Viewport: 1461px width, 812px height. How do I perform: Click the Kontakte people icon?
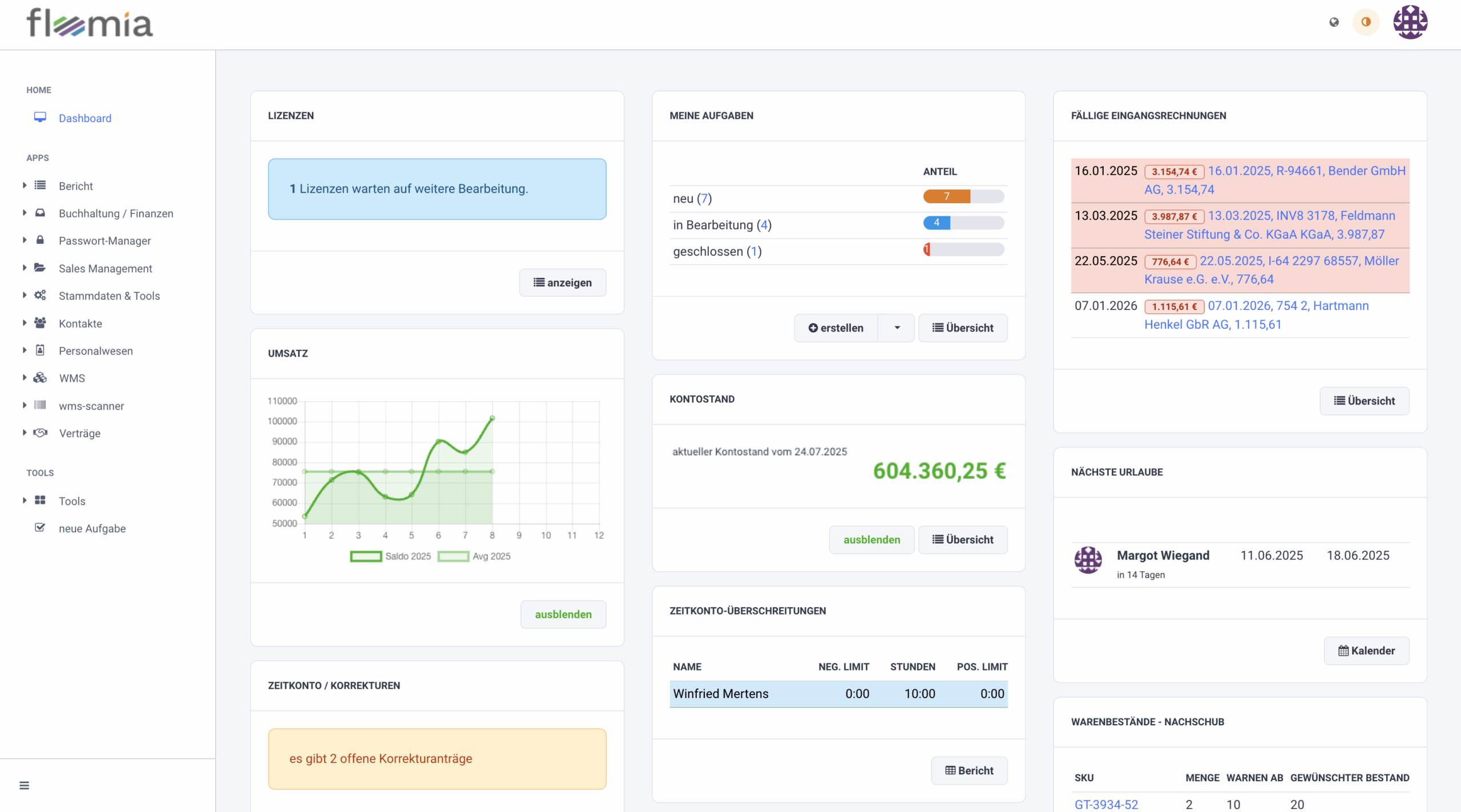(x=40, y=323)
